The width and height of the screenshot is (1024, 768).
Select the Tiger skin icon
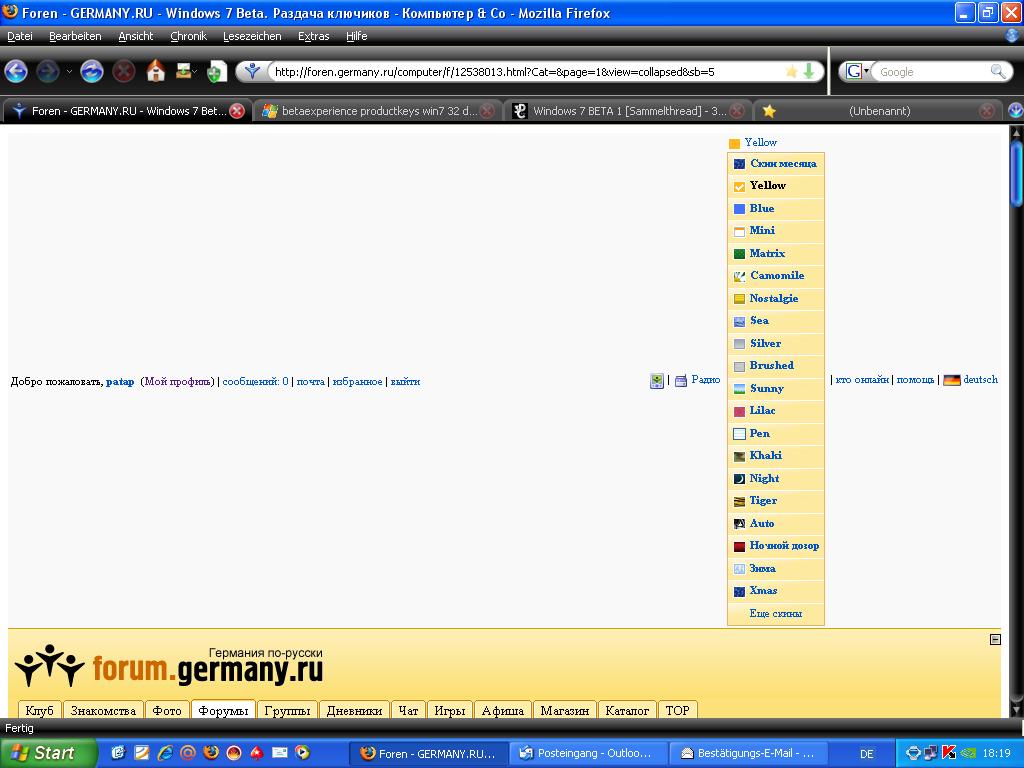click(739, 502)
